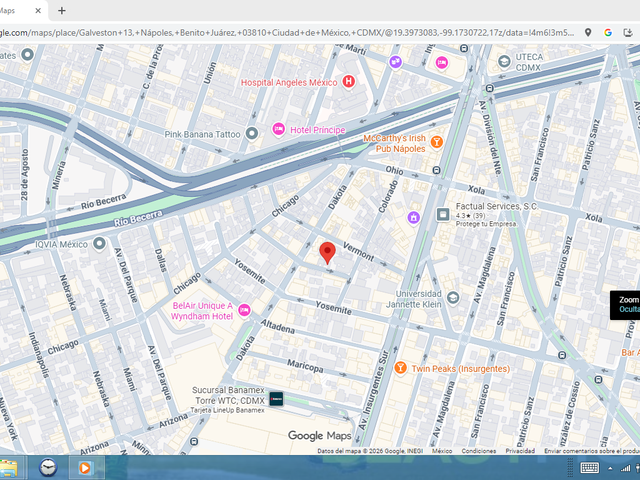
Task: Click "McCarthy's Irish Pub Nápoles" label text
Action: pos(394,143)
